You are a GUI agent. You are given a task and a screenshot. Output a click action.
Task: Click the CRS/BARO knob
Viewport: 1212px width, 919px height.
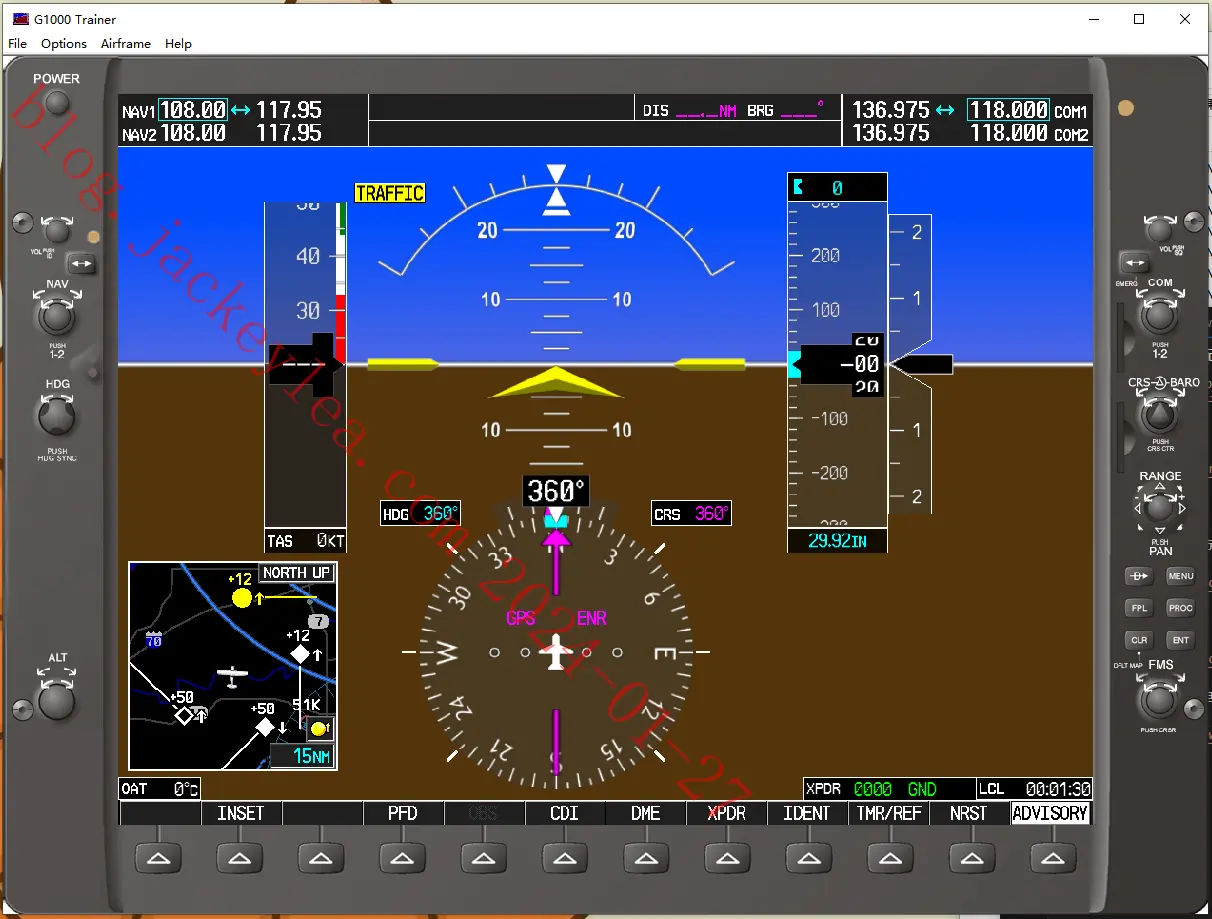tap(1160, 415)
